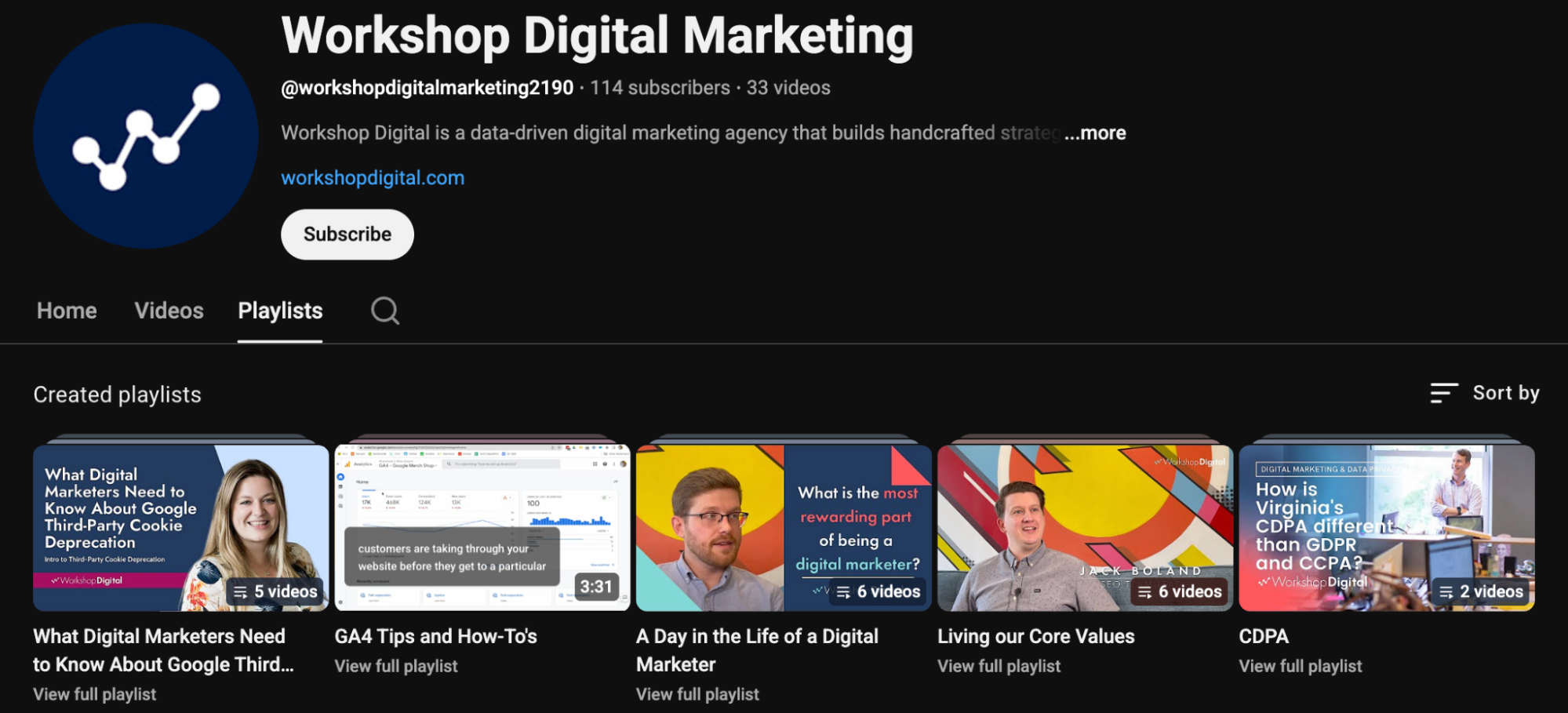View full playlist for GA4 Tips and How-To's
The width and height of the screenshot is (1568, 713).
(x=396, y=666)
